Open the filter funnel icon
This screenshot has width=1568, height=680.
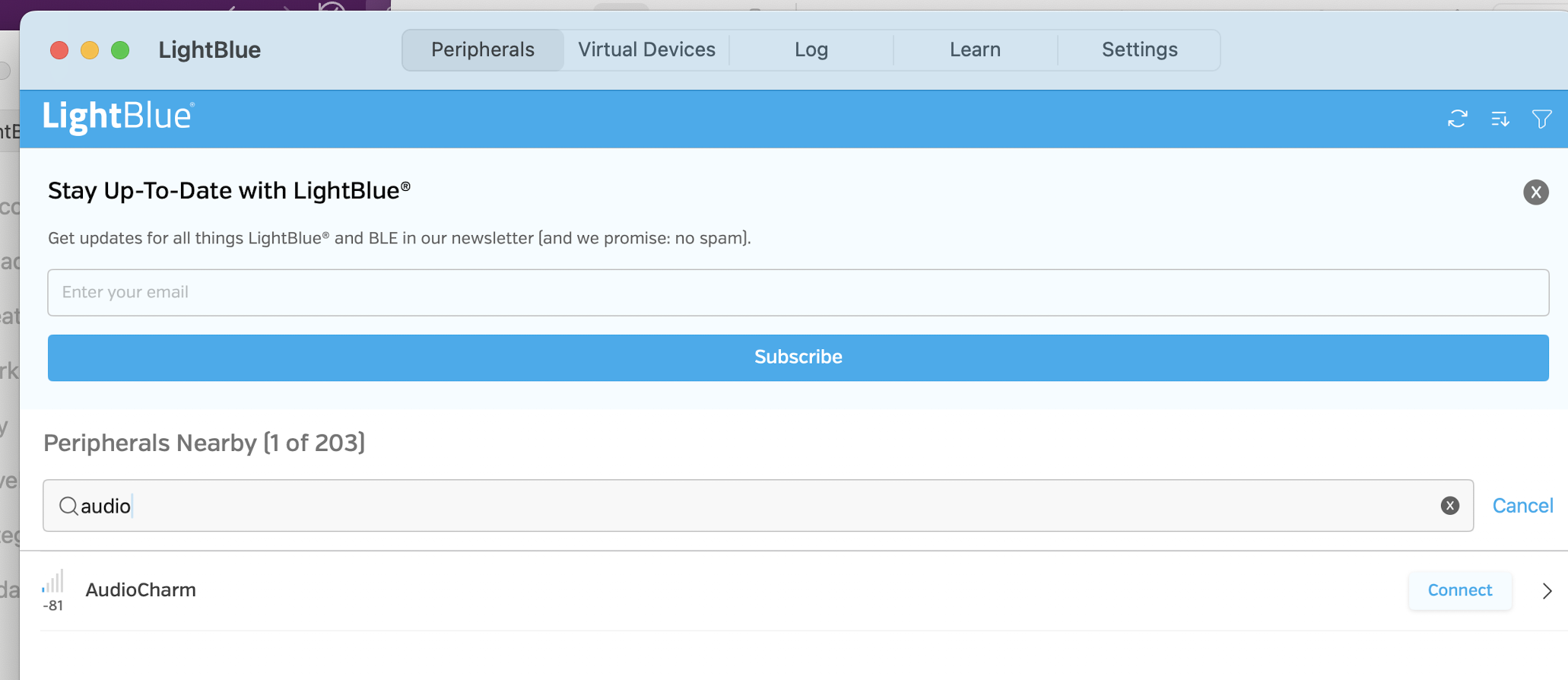tap(1541, 119)
